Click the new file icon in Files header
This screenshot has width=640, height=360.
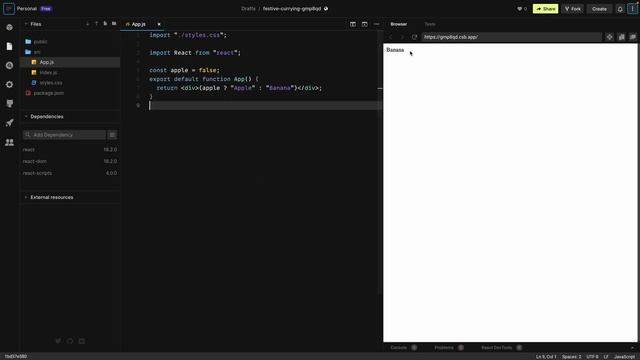105,24
